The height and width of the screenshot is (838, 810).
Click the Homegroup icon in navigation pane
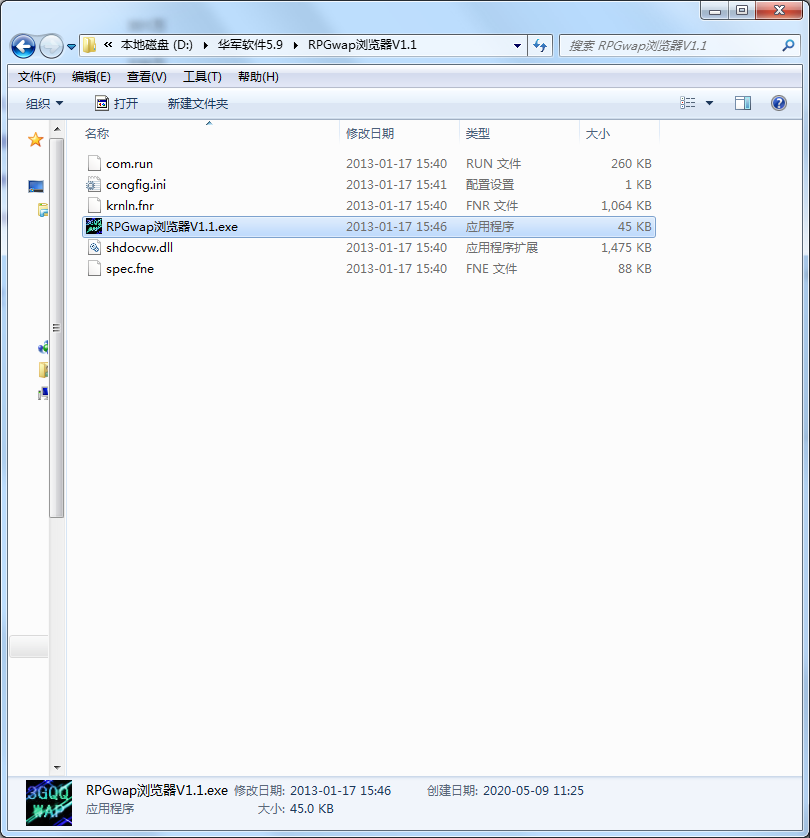(x=43, y=347)
